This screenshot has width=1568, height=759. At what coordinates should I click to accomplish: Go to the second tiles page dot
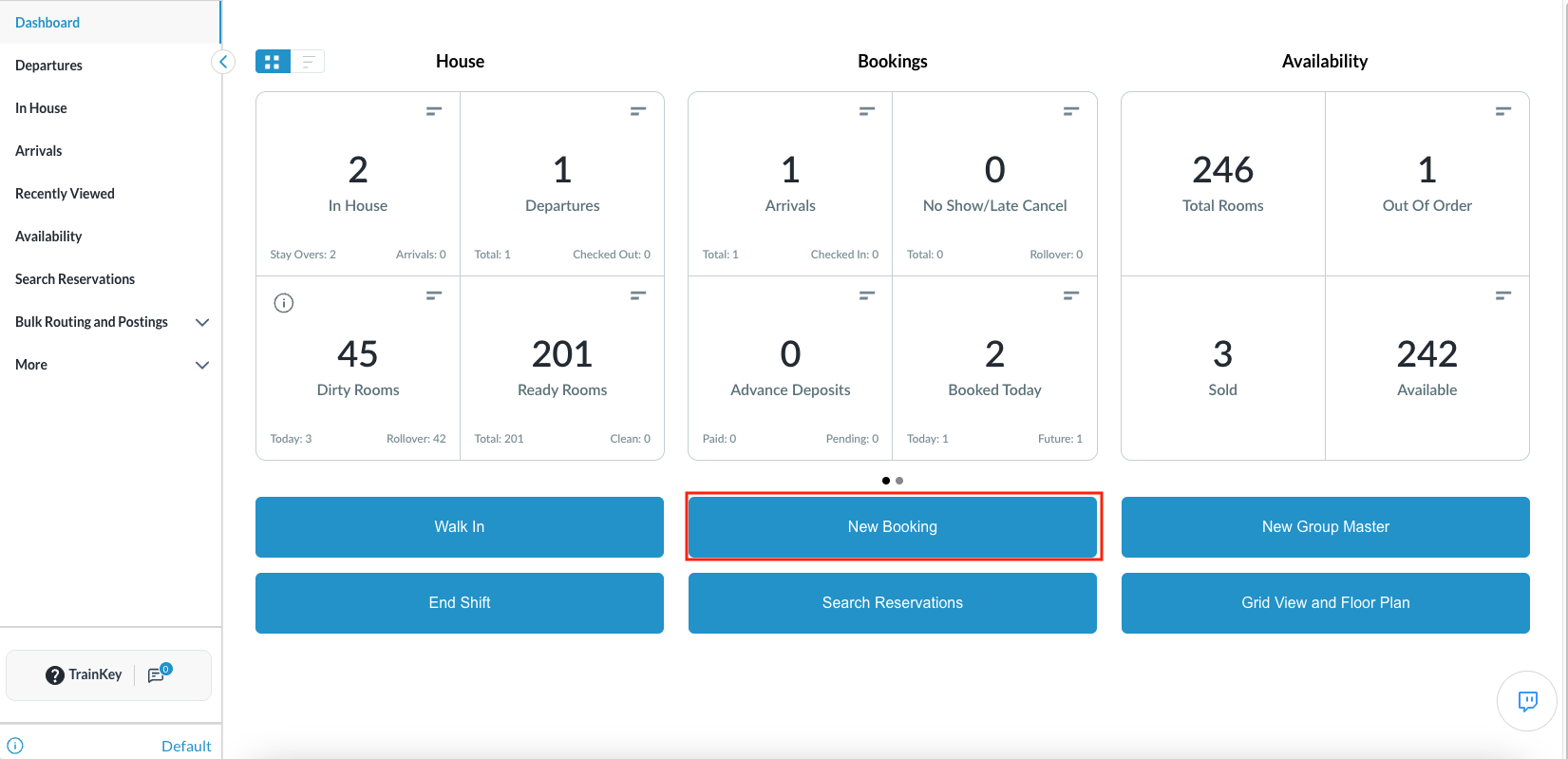899,481
